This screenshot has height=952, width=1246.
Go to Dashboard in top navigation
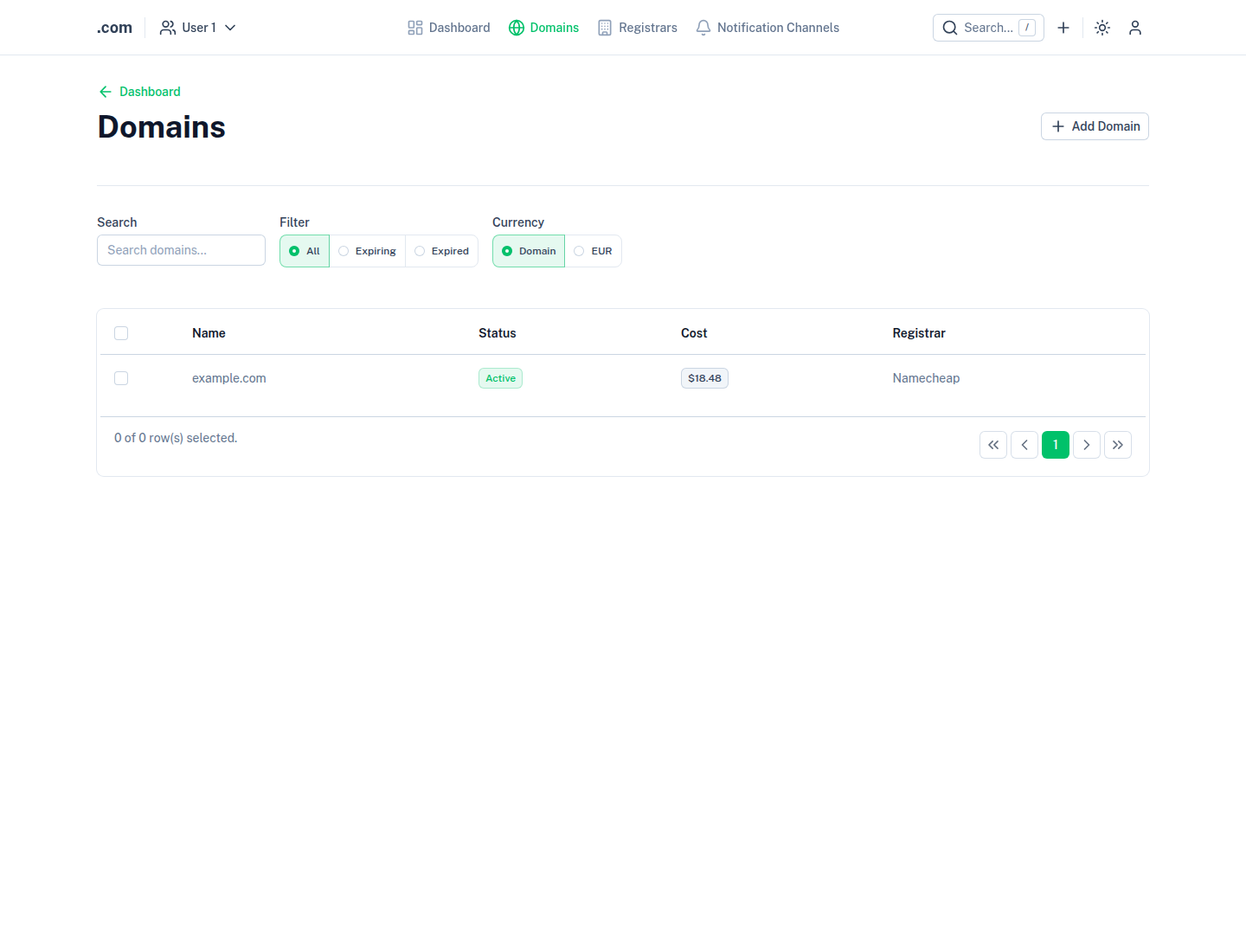pyautogui.click(x=448, y=28)
